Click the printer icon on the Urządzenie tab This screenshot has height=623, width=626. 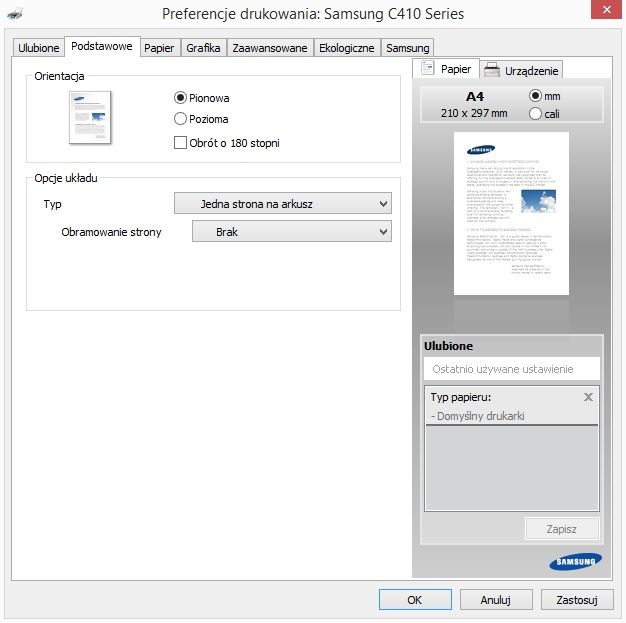point(492,70)
